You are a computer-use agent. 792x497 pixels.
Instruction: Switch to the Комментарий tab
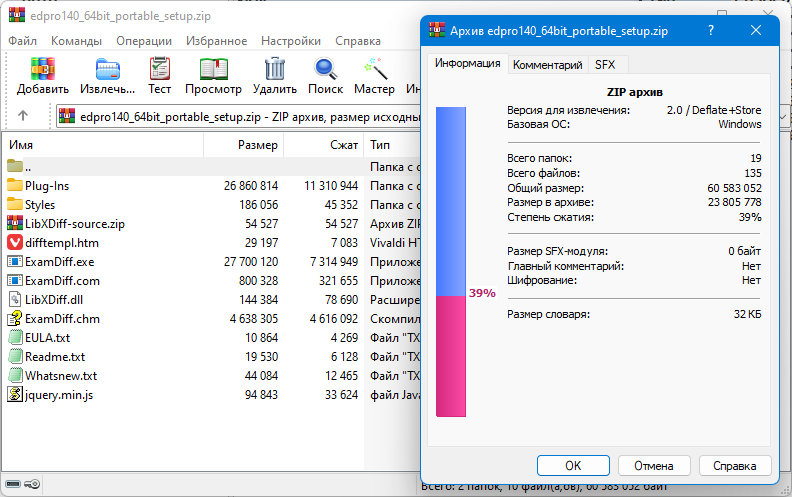coord(548,65)
